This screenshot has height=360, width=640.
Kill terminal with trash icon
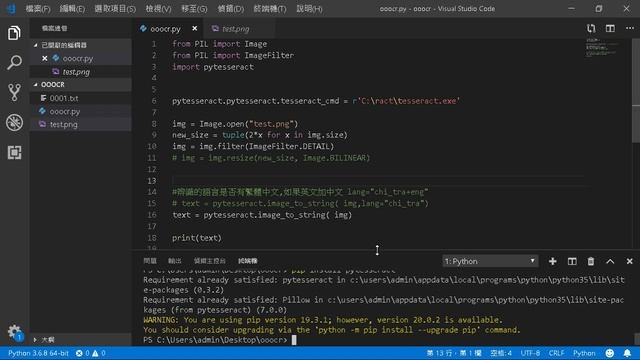pyautogui.click(x=591, y=261)
